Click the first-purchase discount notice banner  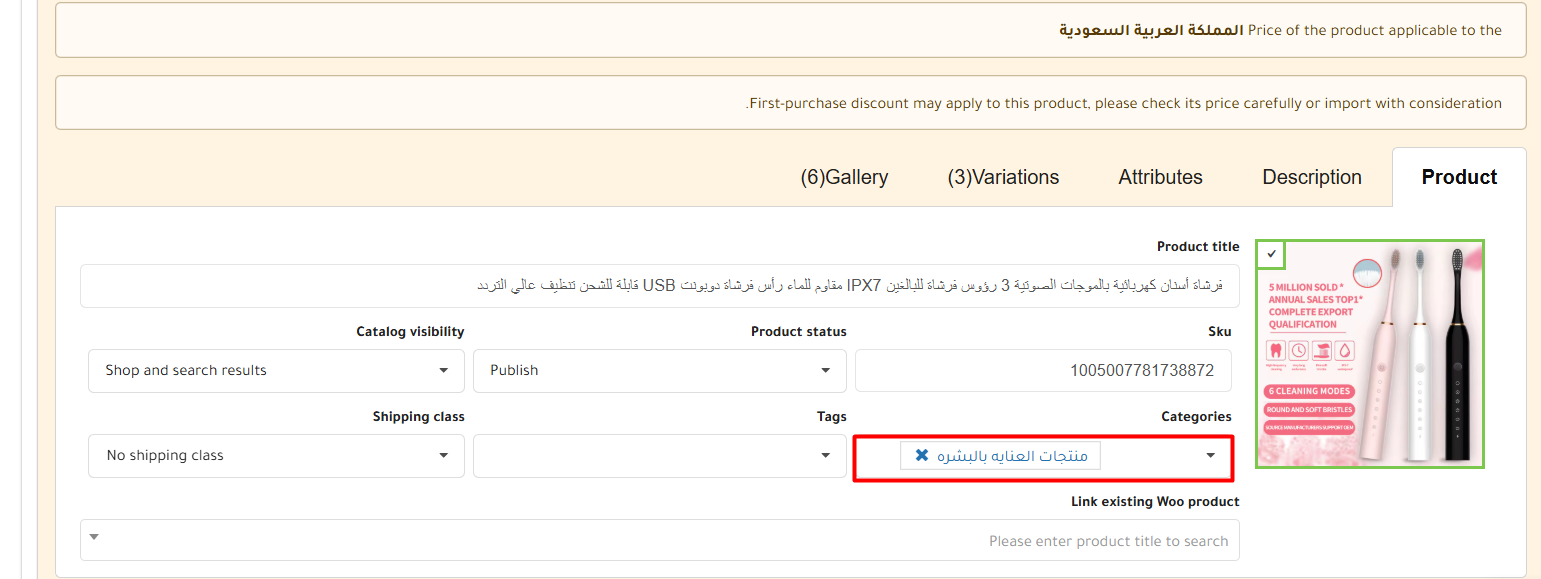coord(790,103)
